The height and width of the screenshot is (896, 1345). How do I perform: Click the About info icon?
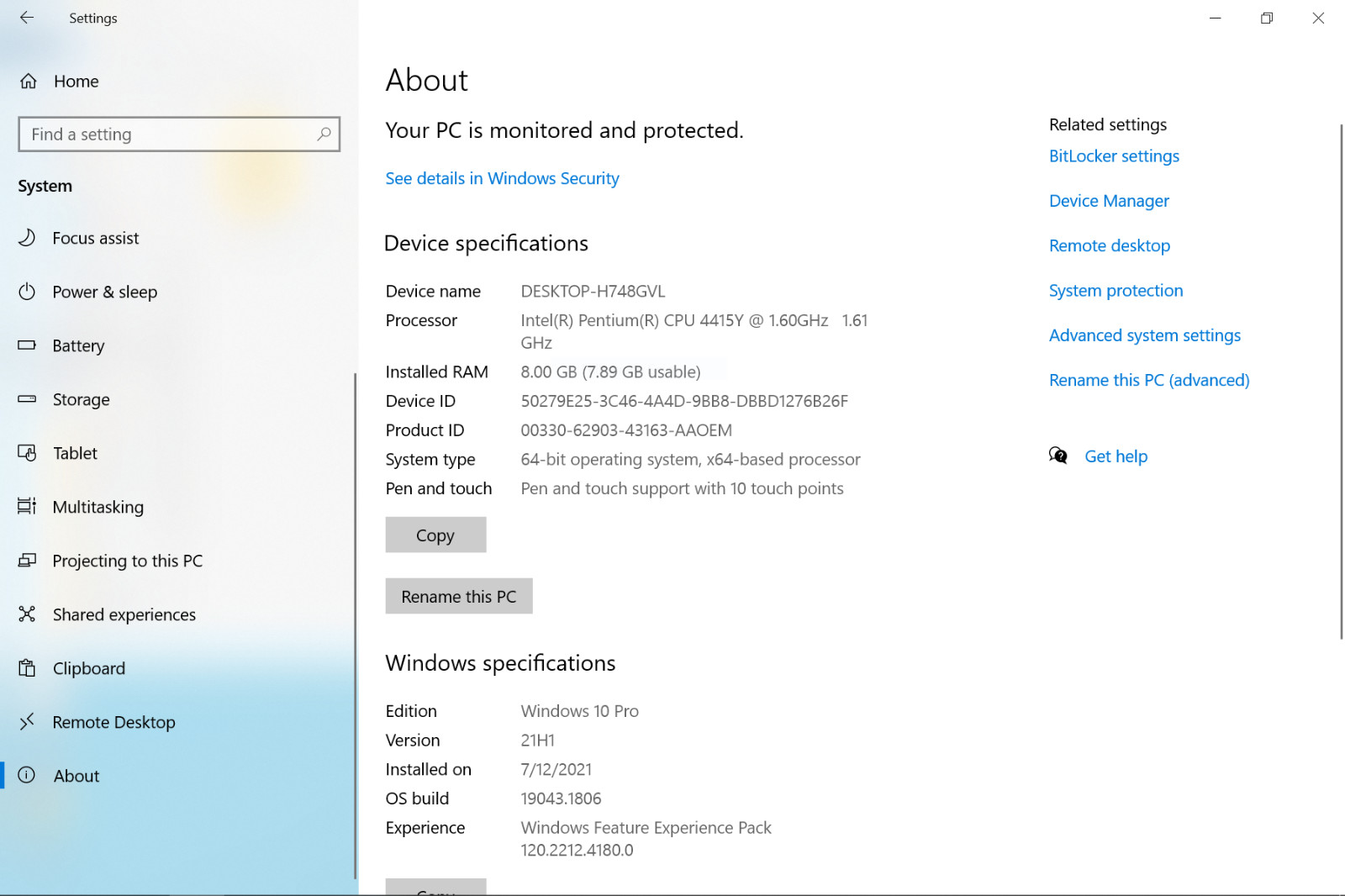(x=27, y=775)
